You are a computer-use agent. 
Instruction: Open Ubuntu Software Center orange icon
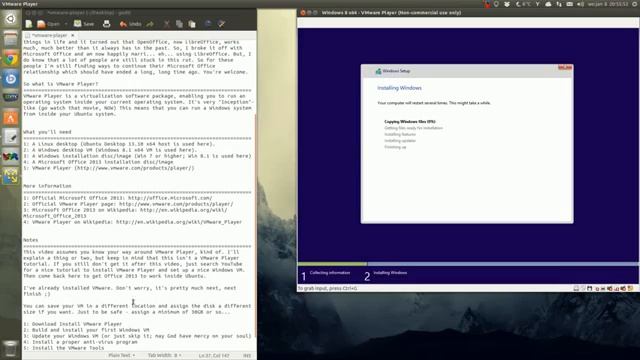pyautogui.click(x=11, y=118)
